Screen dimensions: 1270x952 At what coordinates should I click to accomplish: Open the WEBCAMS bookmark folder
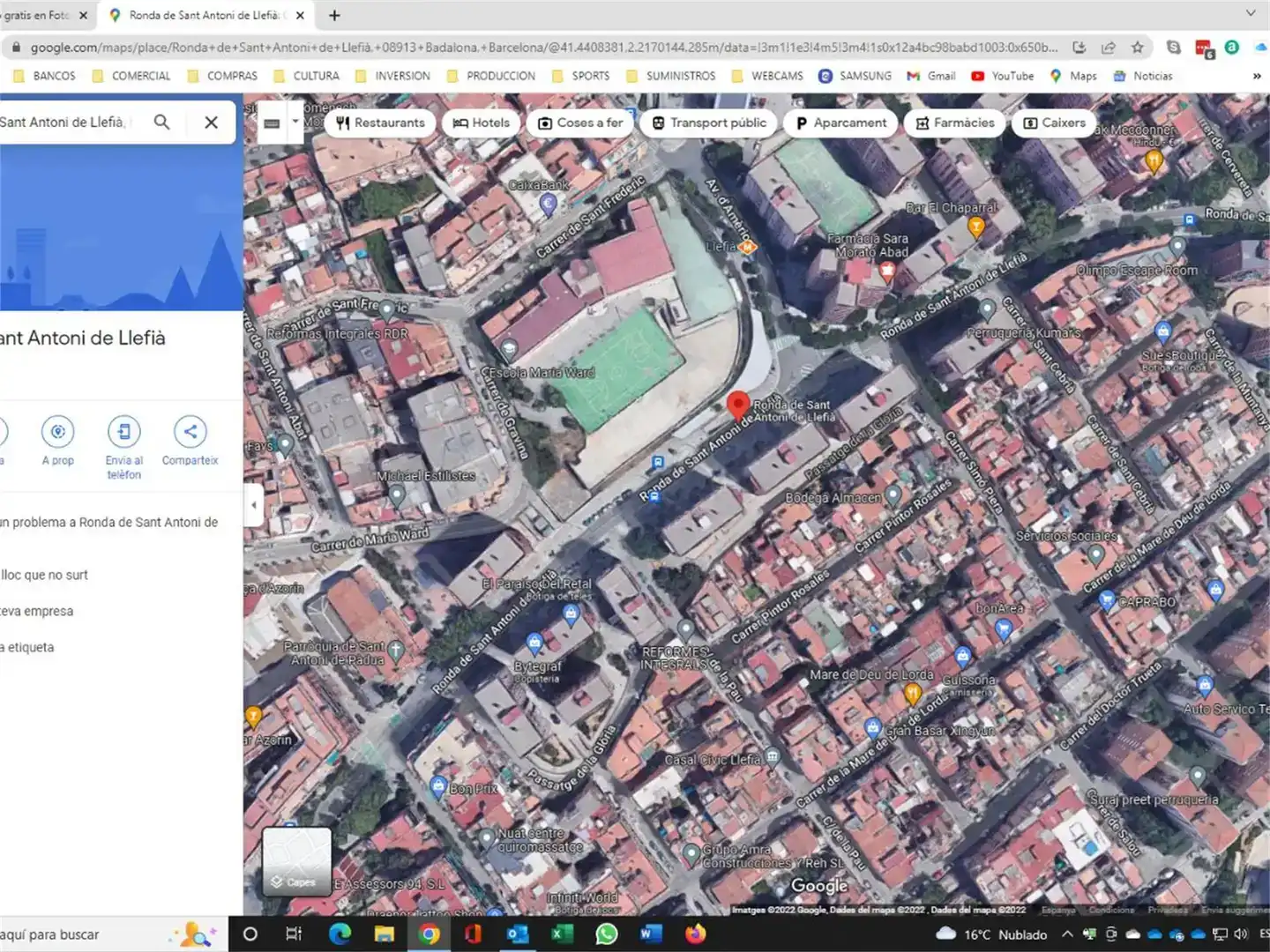767,76
